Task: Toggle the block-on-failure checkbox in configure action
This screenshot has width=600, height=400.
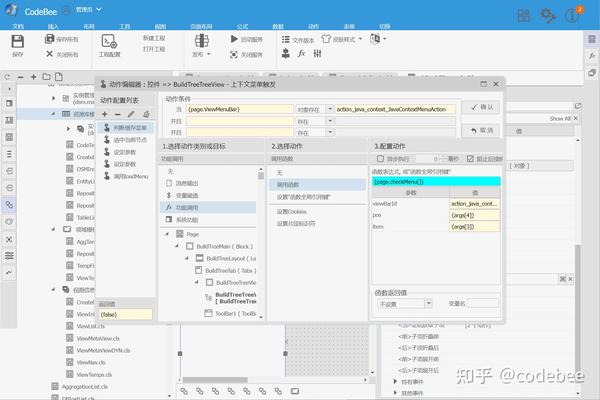Action: (470, 158)
